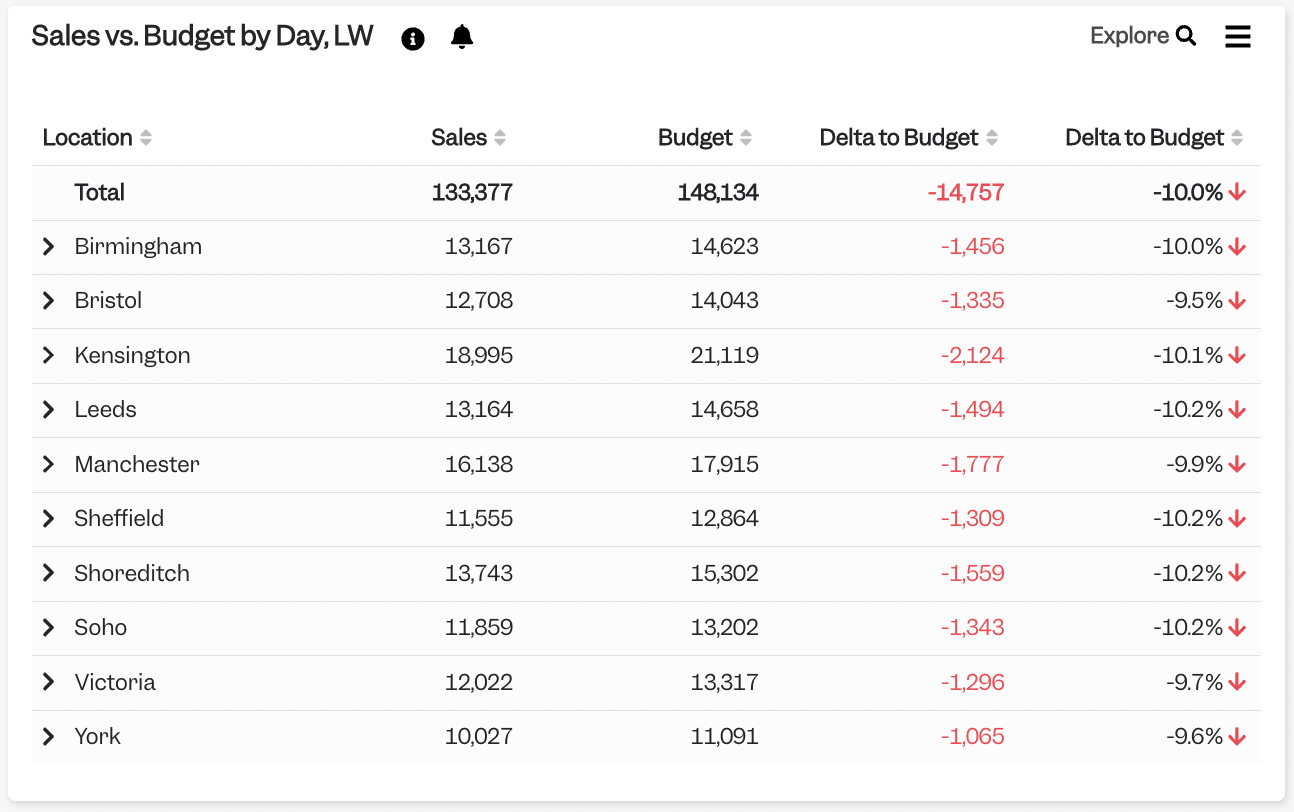1294x812 pixels.
Task: Expand the Manchester row
Action: pyautogui.click(x=48, y=464)
